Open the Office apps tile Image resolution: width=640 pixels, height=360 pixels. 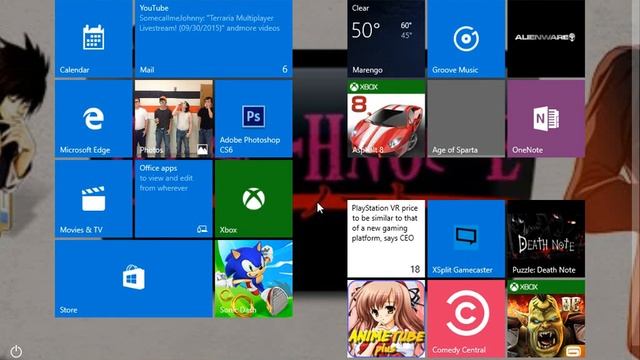173,198
